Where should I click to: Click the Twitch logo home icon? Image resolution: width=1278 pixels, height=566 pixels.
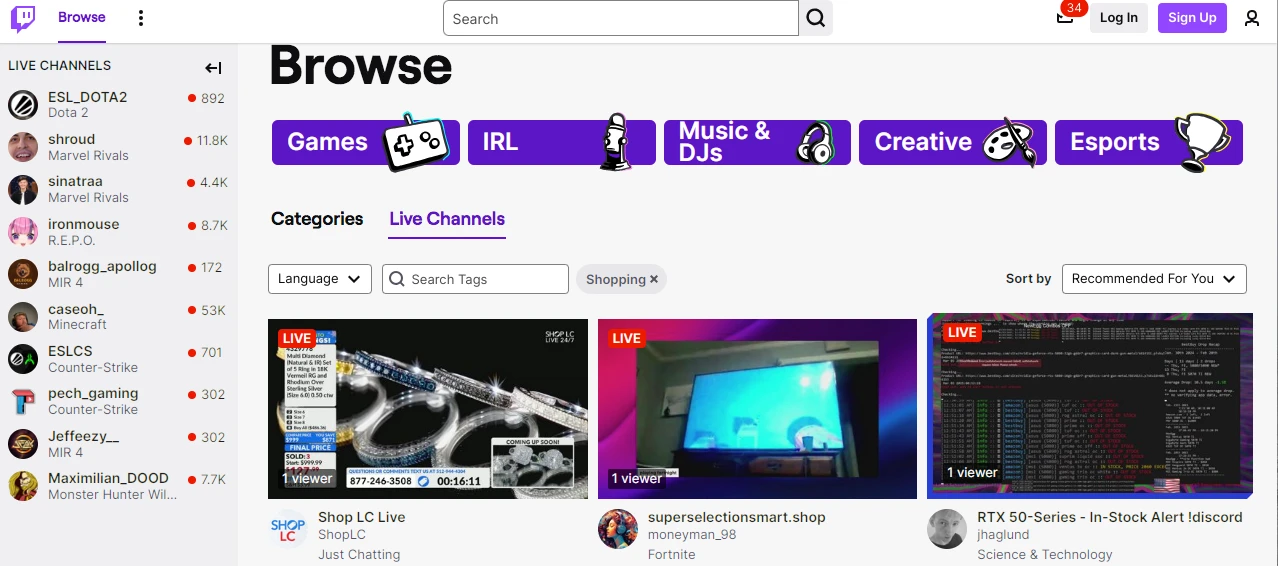pos(23,18)
